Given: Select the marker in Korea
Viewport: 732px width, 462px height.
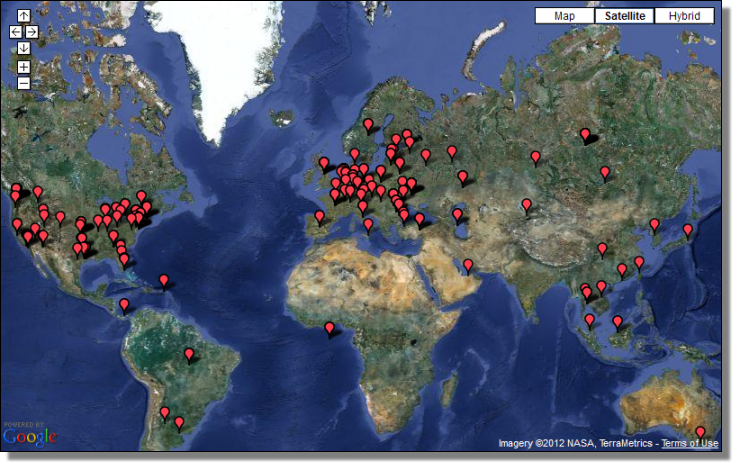Looking at the screenshot, I should point(655,226).
